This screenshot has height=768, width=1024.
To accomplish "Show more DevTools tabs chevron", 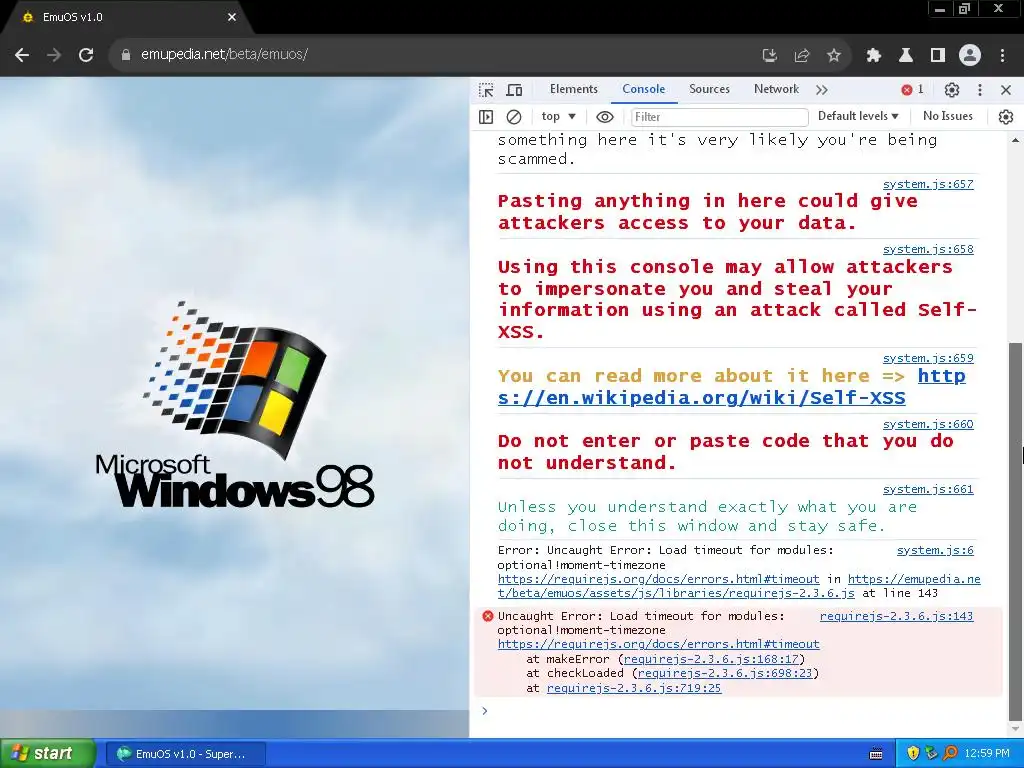I will 822,90.
